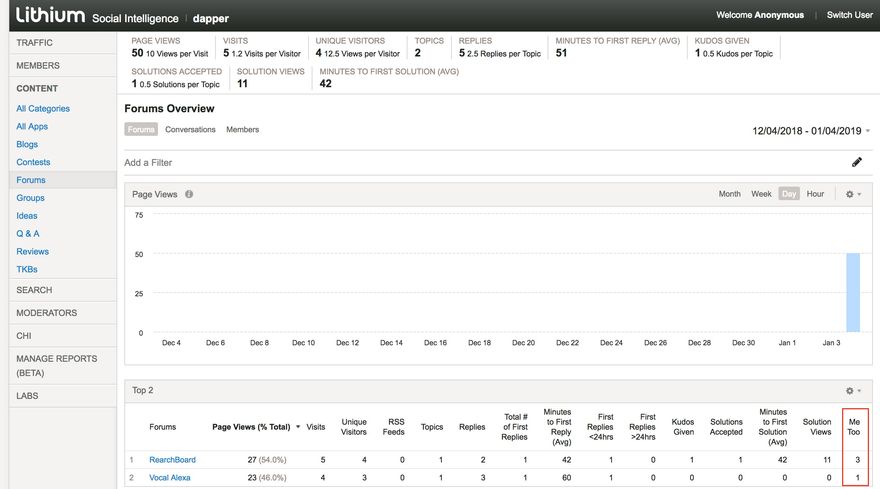Click the Switch User link

(849, 15)
